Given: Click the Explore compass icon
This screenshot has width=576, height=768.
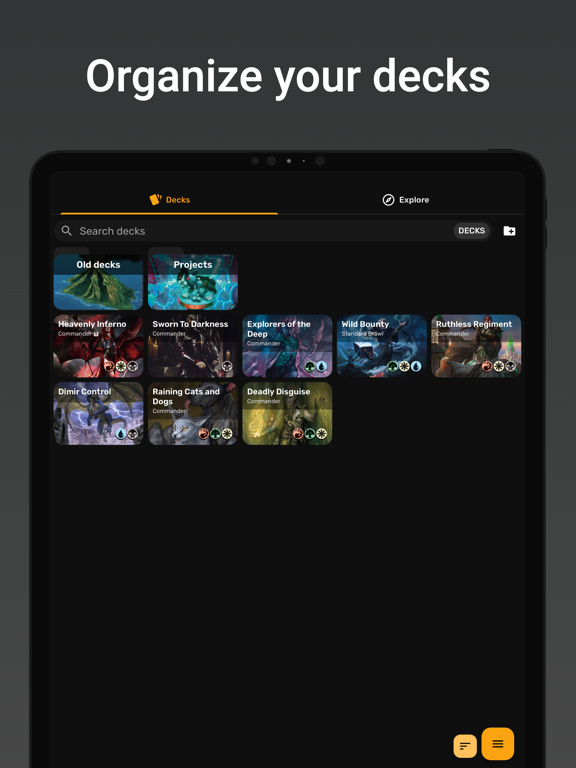Looking at the screenshot, I should point(388,200).
